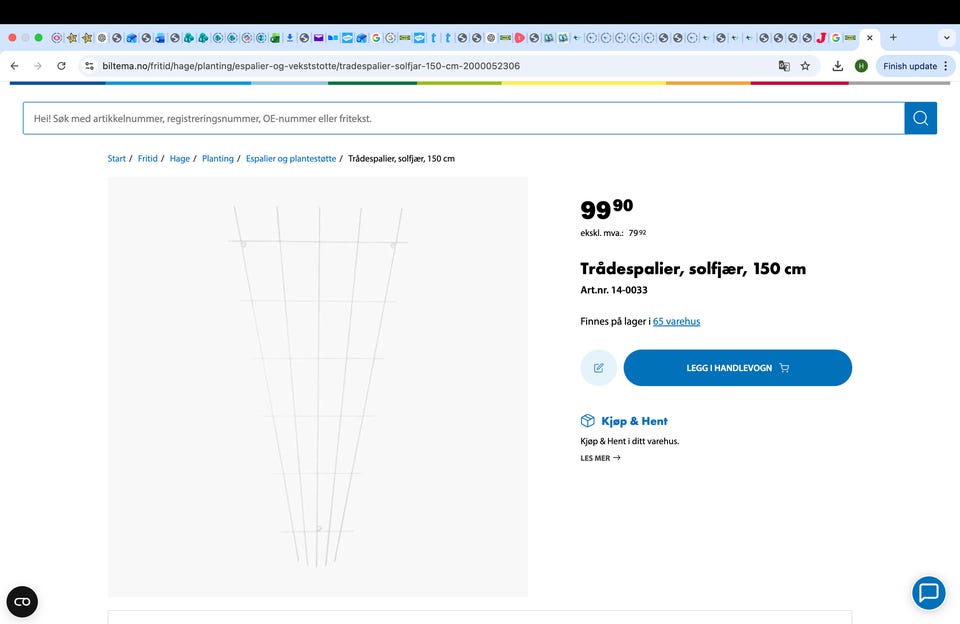
Task: Click the trellis product image
Action: 318,387
